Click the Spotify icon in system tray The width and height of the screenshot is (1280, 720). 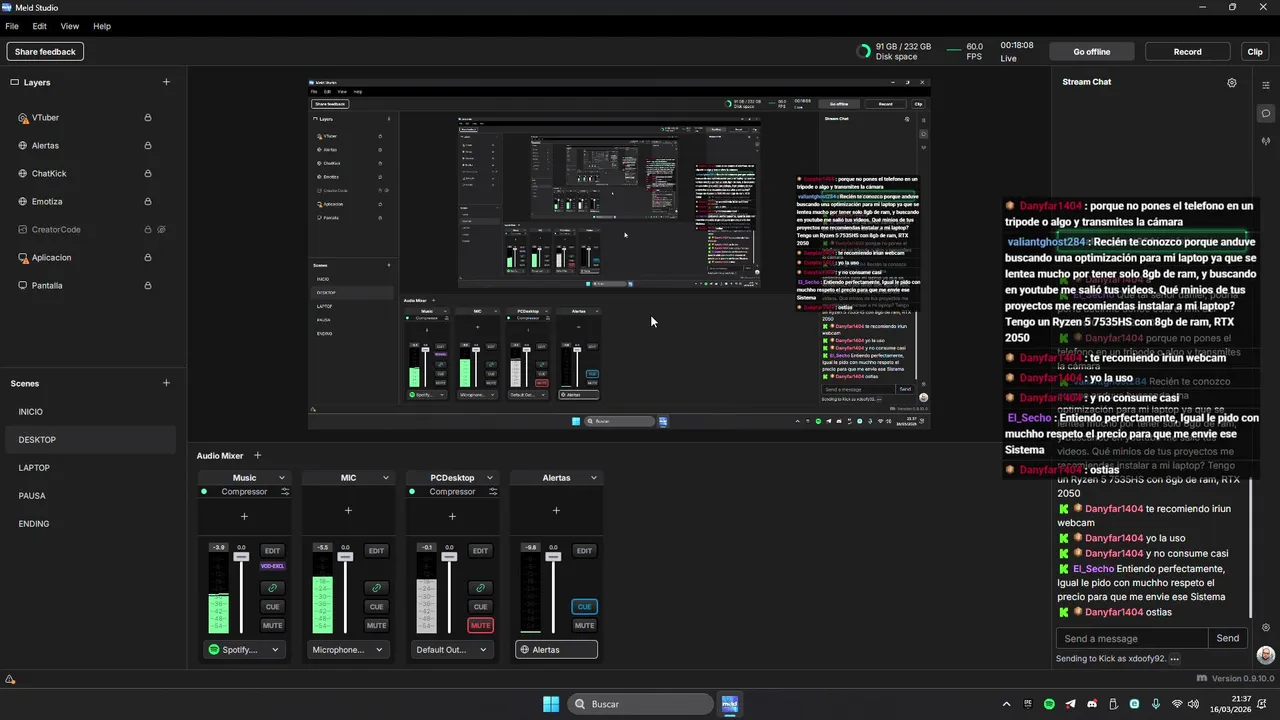[x=1049, y=704]
